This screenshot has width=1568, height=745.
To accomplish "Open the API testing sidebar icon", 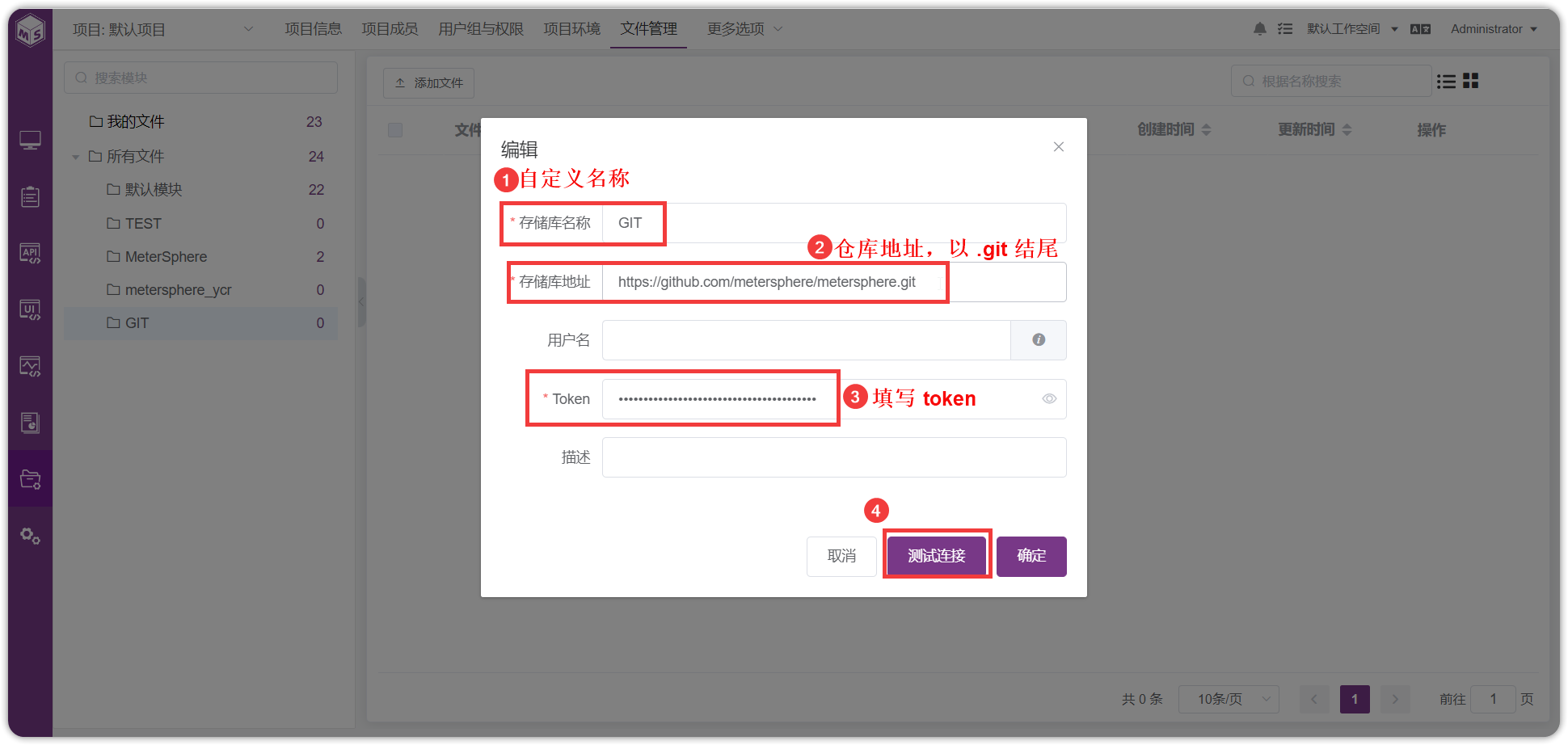I will [30, 253].
